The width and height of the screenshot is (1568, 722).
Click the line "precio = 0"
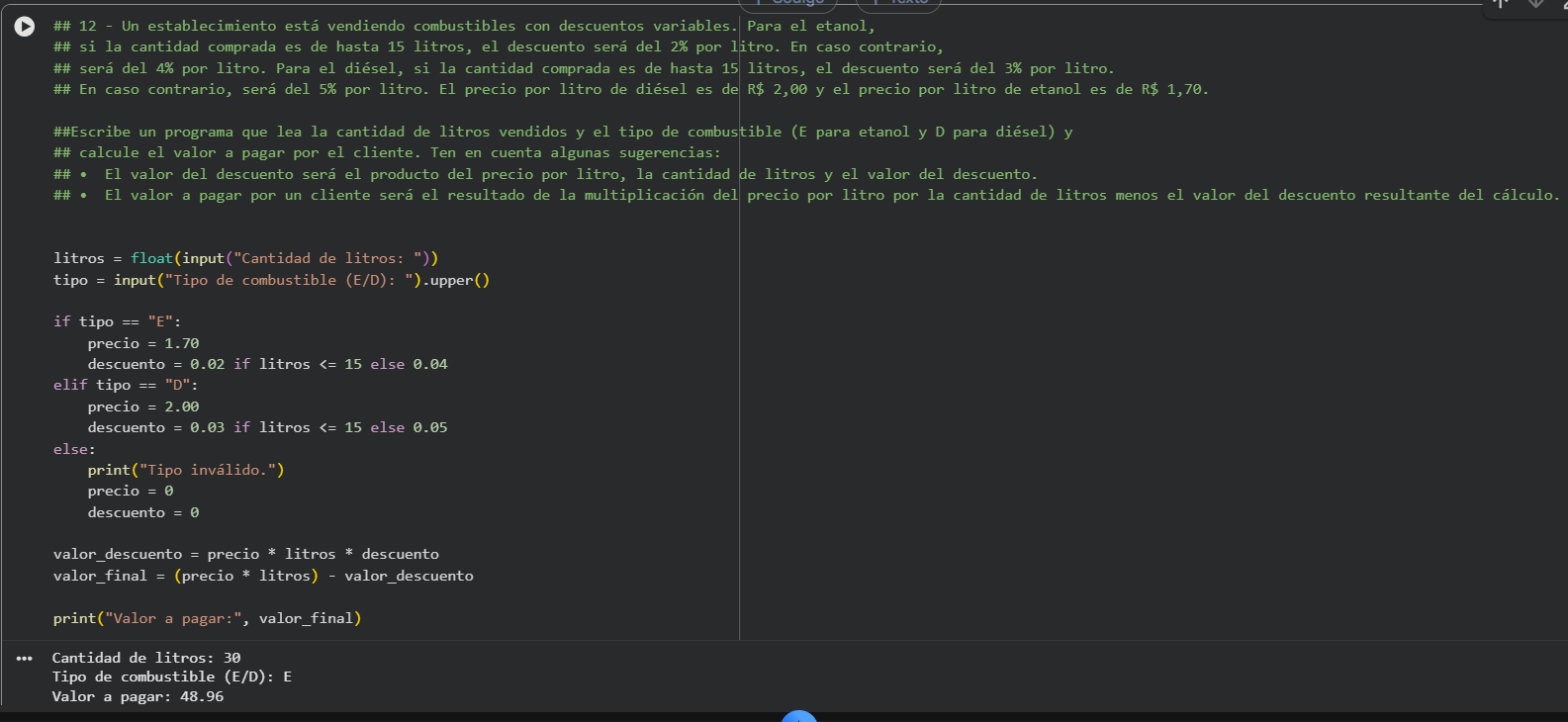131,492
